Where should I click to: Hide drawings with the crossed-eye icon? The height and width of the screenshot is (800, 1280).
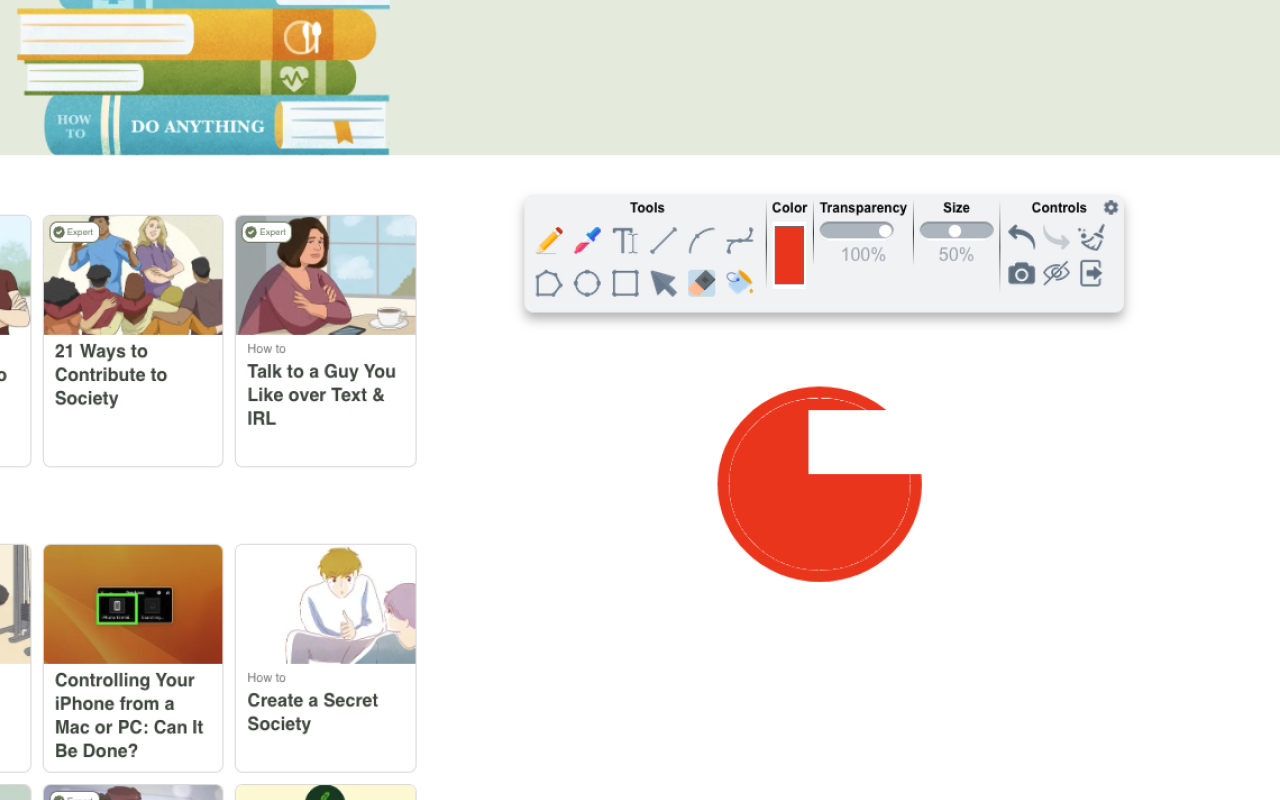point(1056,273)
